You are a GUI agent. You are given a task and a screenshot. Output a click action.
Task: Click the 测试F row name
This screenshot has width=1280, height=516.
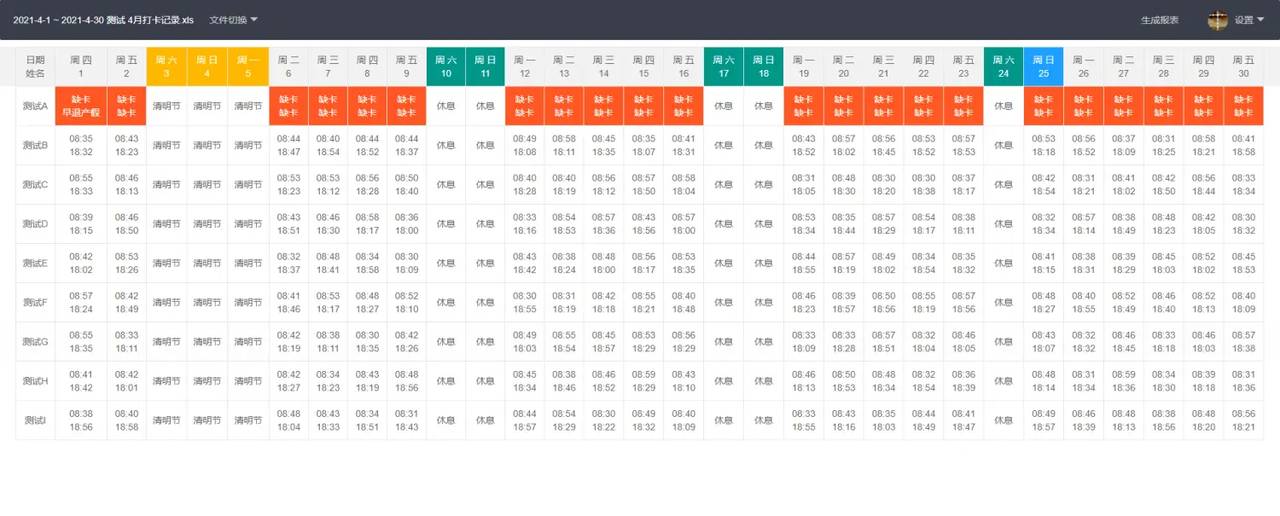36,302
